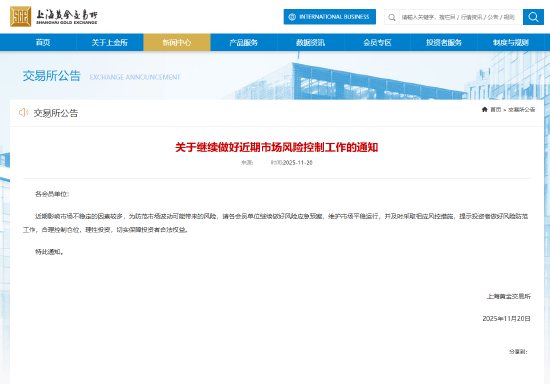The image size is (550, 384).
Task: Click the banner title 交易所公告
Action: click(x=52, y=76)
